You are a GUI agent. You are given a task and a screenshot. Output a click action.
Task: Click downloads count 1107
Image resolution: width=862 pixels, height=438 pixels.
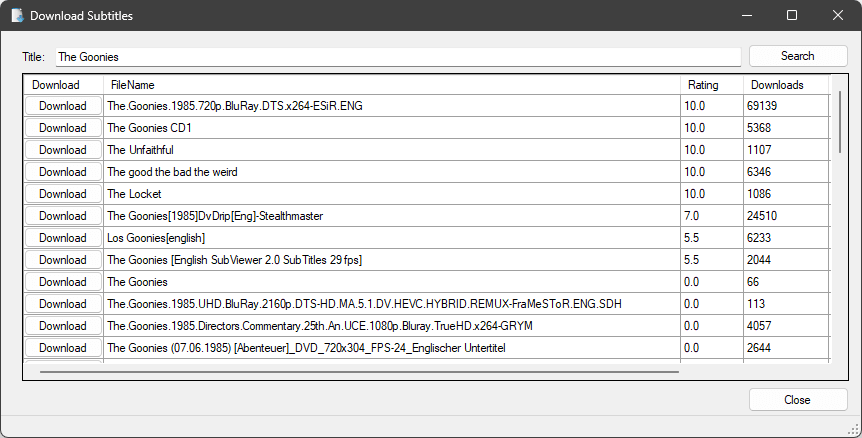[759, 150]
